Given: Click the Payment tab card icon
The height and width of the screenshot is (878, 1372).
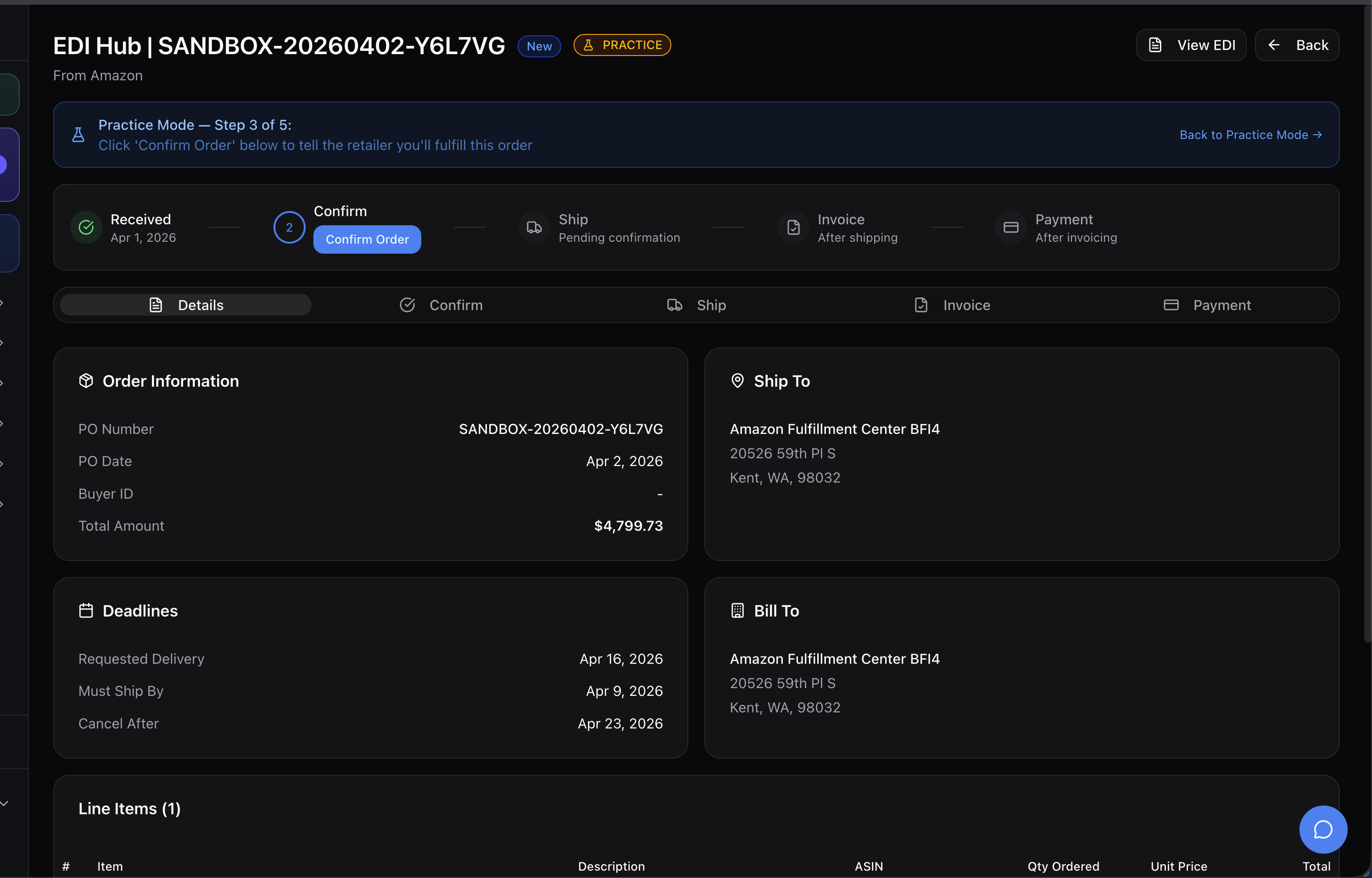Looking at the screenshot, I should coord(1171,305).
